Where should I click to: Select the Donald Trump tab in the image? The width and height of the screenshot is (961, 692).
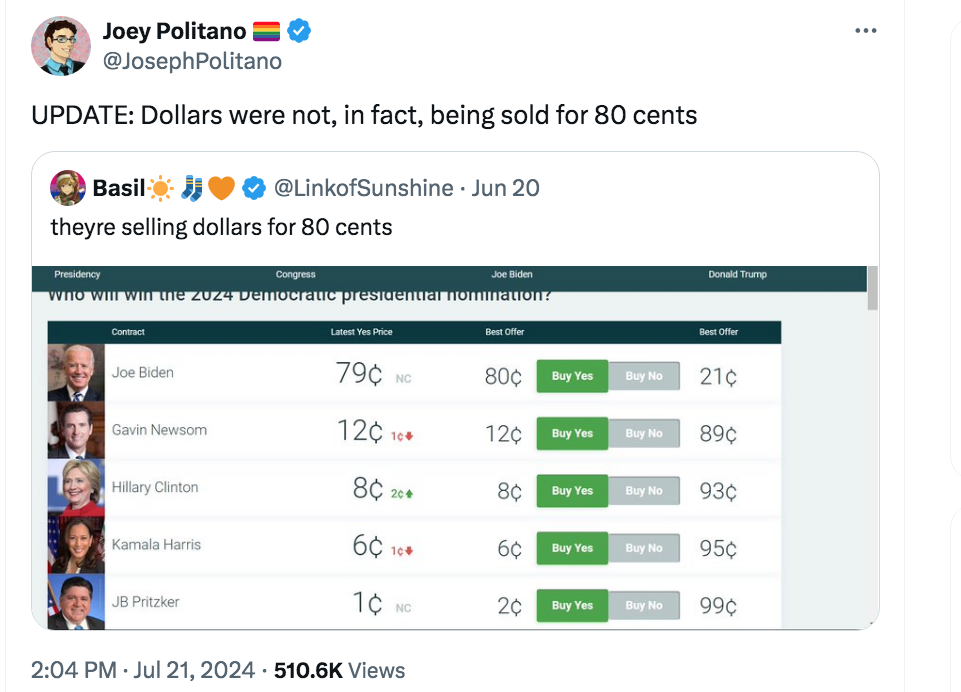click(737, 274)
